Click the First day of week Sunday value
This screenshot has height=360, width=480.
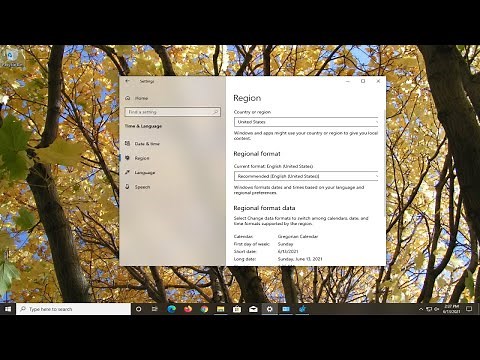coord(285,244)
